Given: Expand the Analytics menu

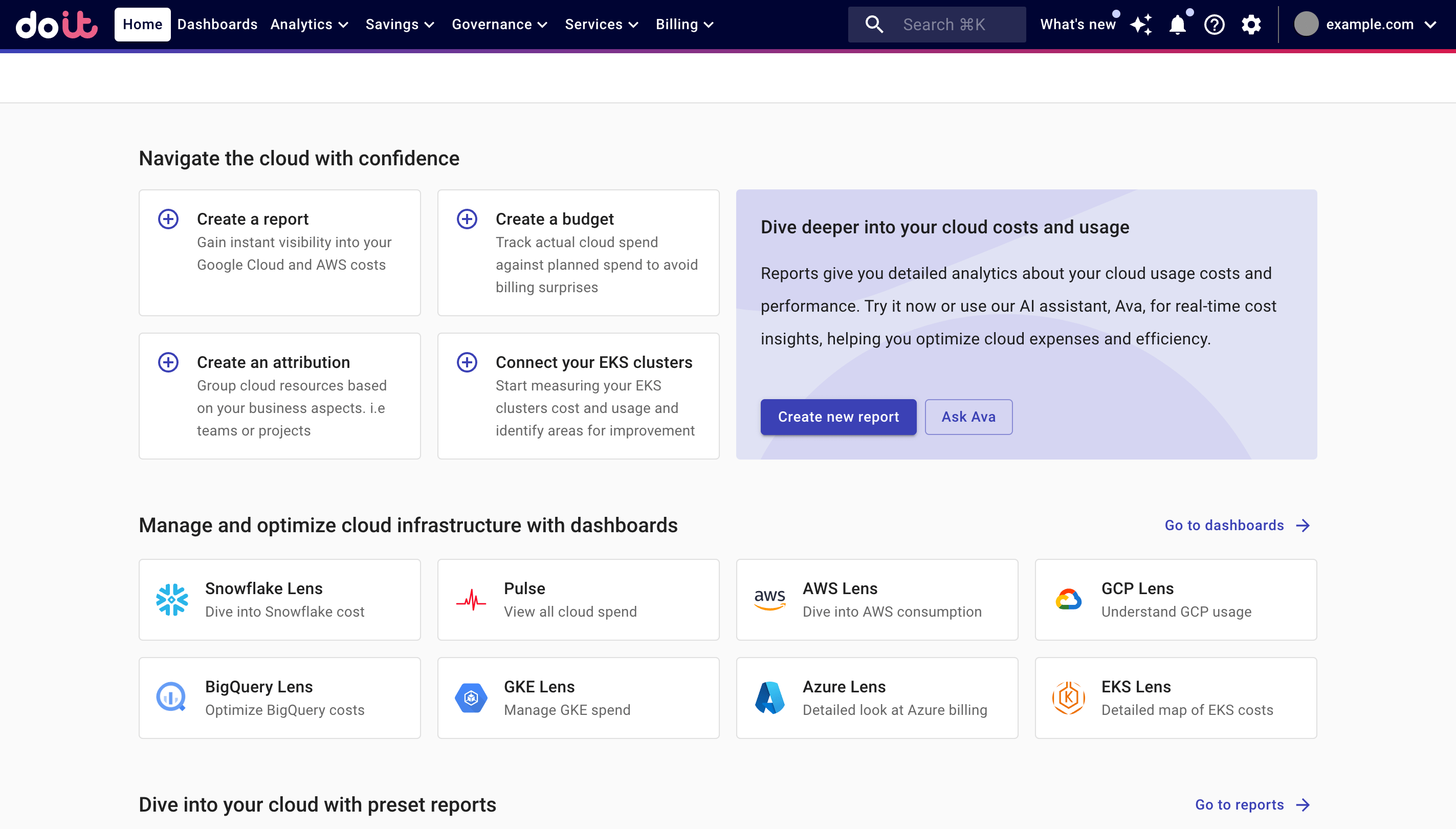Looking at the screenshot, I should click(x=309, y=25).
